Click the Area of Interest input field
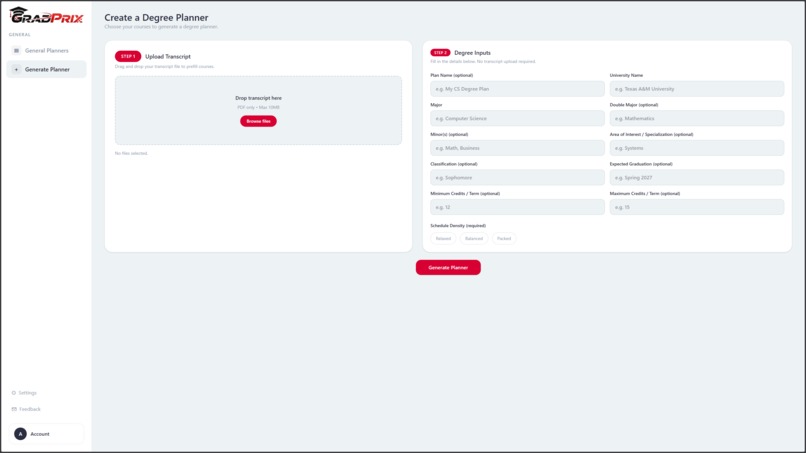Image resolution: width=806 pixels, height=453 pixels. click(697, 148)
